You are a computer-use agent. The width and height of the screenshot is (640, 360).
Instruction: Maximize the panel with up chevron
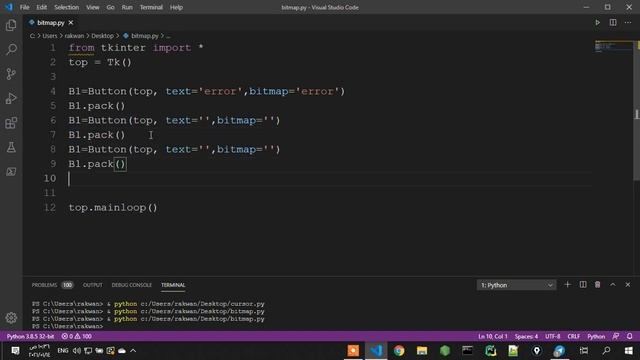pyautogui.click(x=613, y=284)
